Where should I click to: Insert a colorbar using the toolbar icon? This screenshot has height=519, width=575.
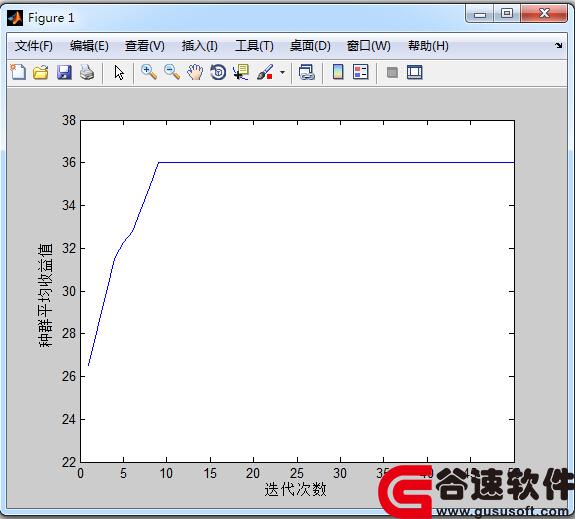point(338,72)
